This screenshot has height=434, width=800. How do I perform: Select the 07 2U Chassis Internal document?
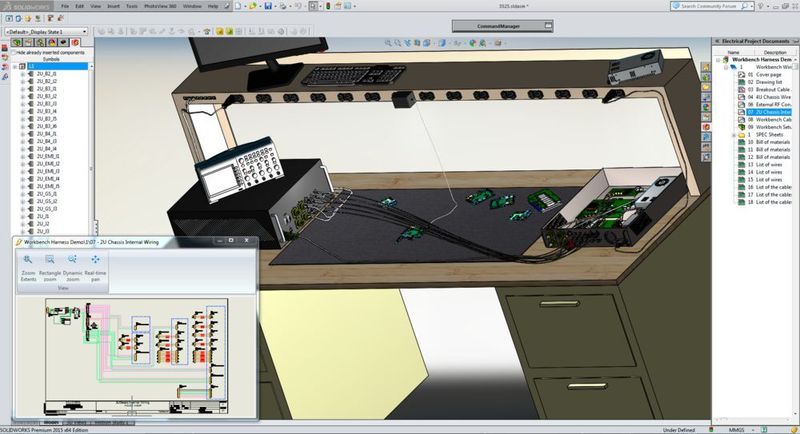764,112
